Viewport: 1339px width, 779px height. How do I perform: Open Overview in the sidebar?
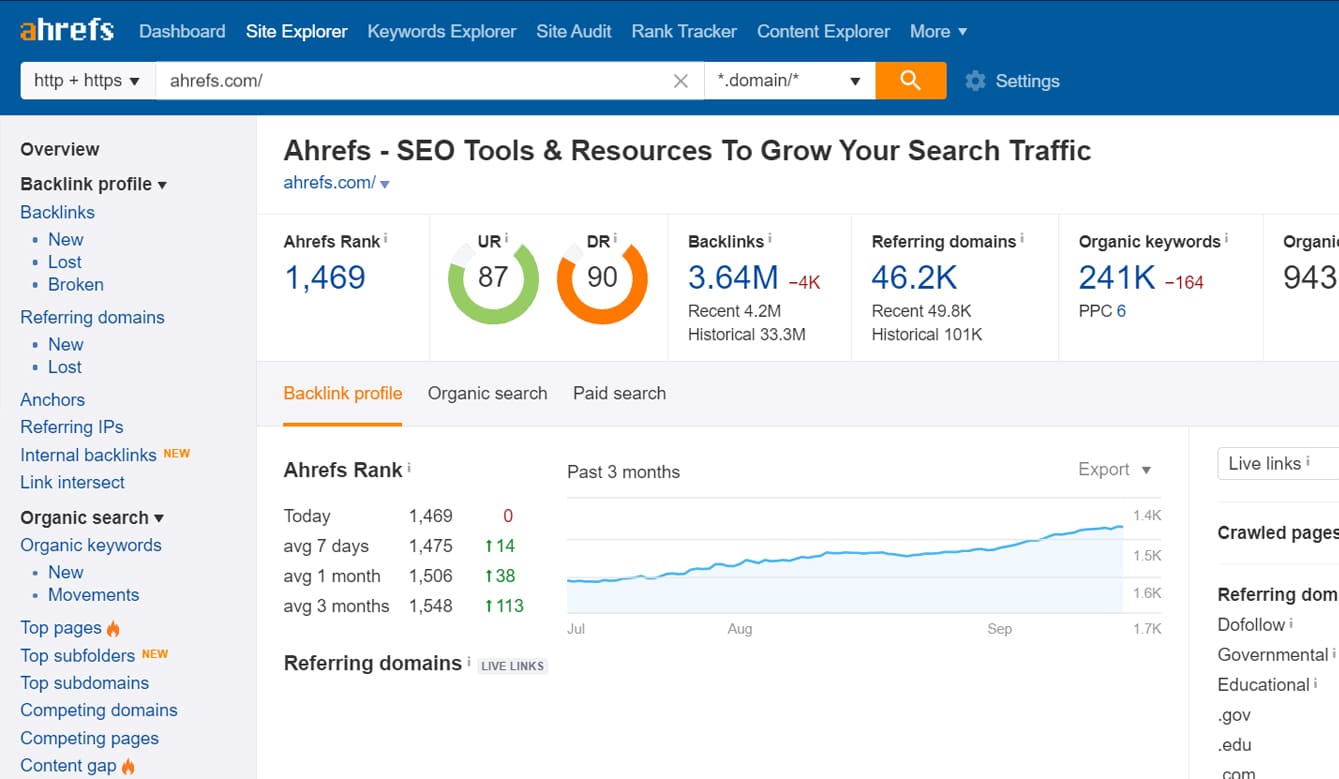[60, 149]
